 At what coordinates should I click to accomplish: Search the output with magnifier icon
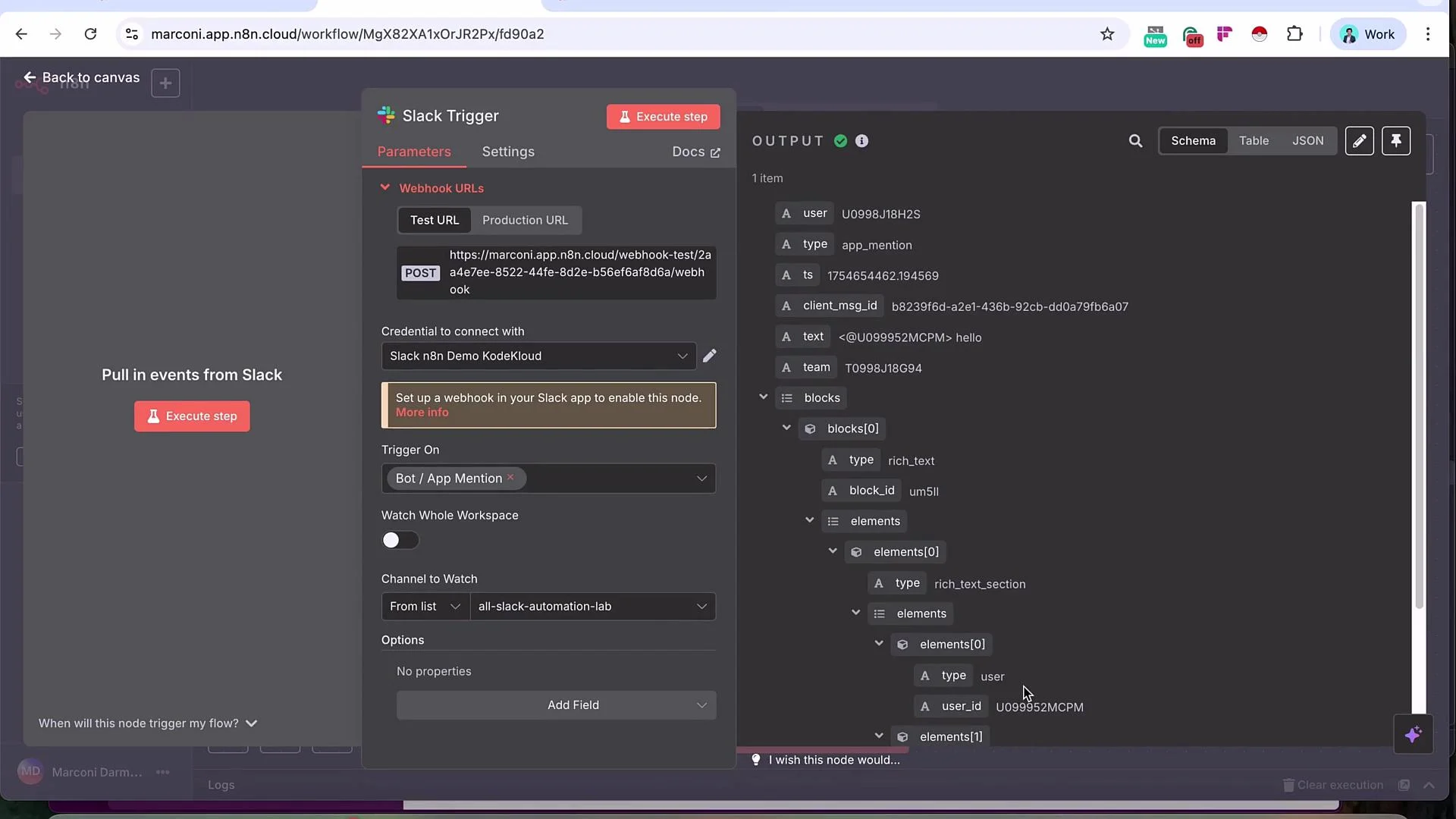(1135, 141)
